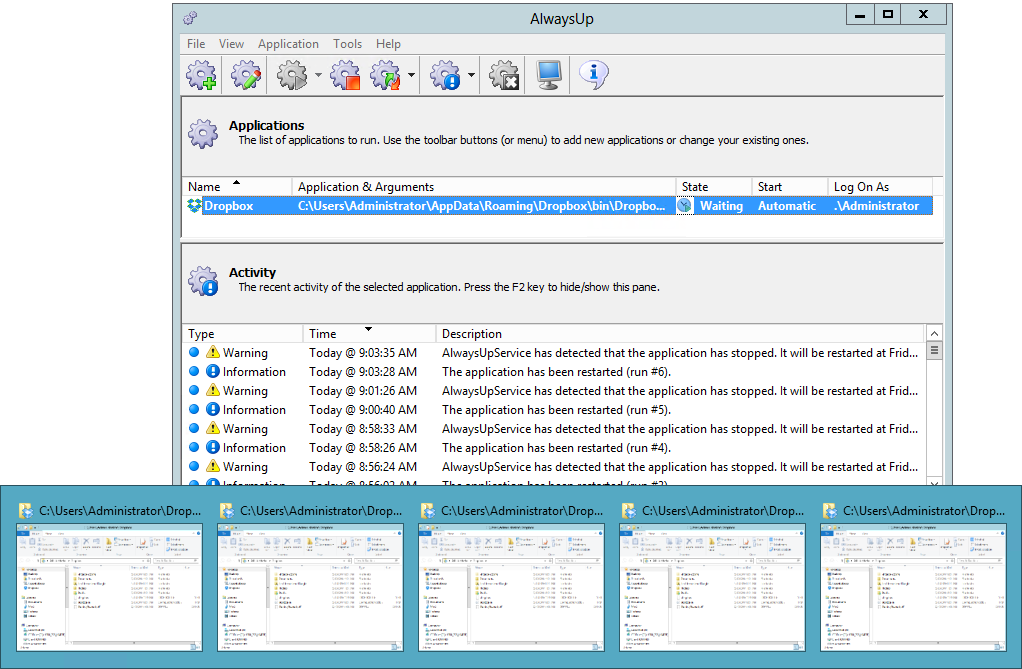
Task: Click the Restart Application toolbar icon
Action: point(385,75)
